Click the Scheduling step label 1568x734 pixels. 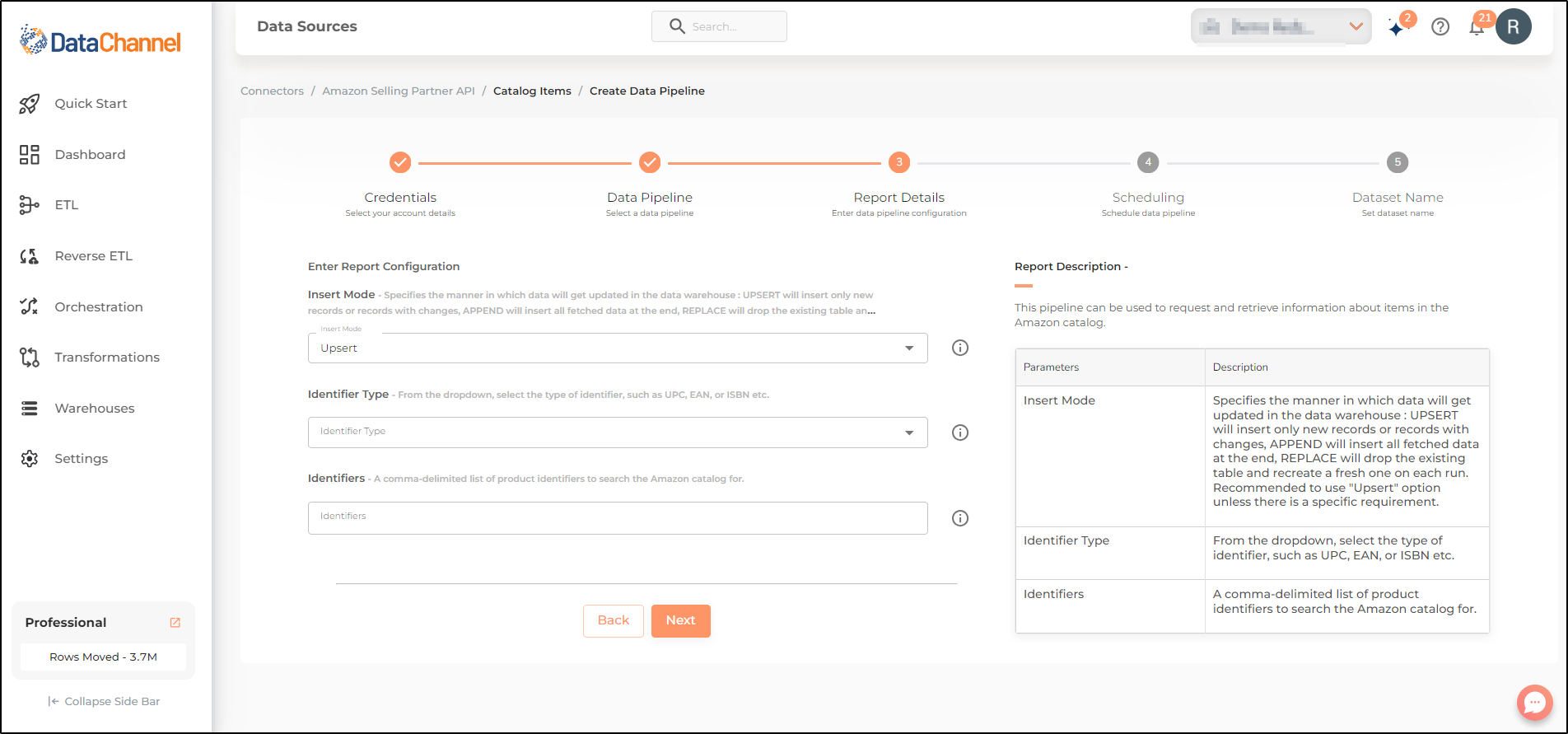click(1148, 198)
